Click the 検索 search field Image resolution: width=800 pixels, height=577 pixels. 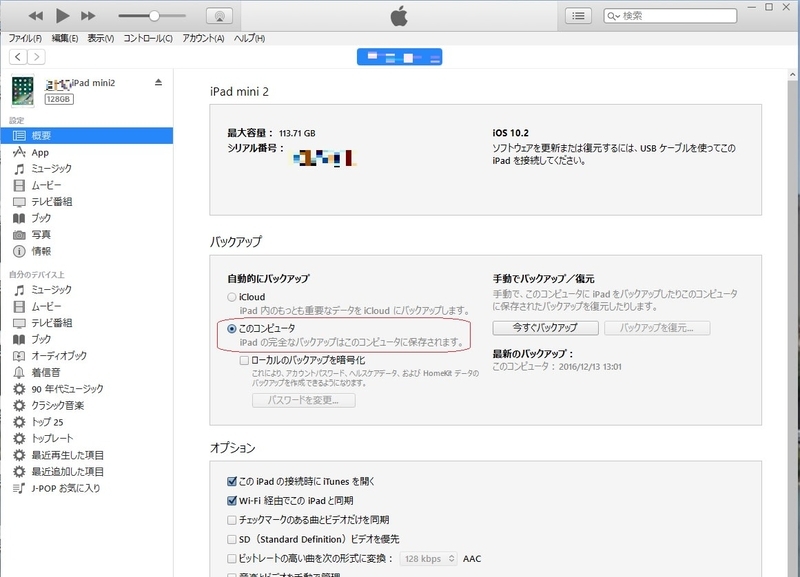(x=670, y=16)
